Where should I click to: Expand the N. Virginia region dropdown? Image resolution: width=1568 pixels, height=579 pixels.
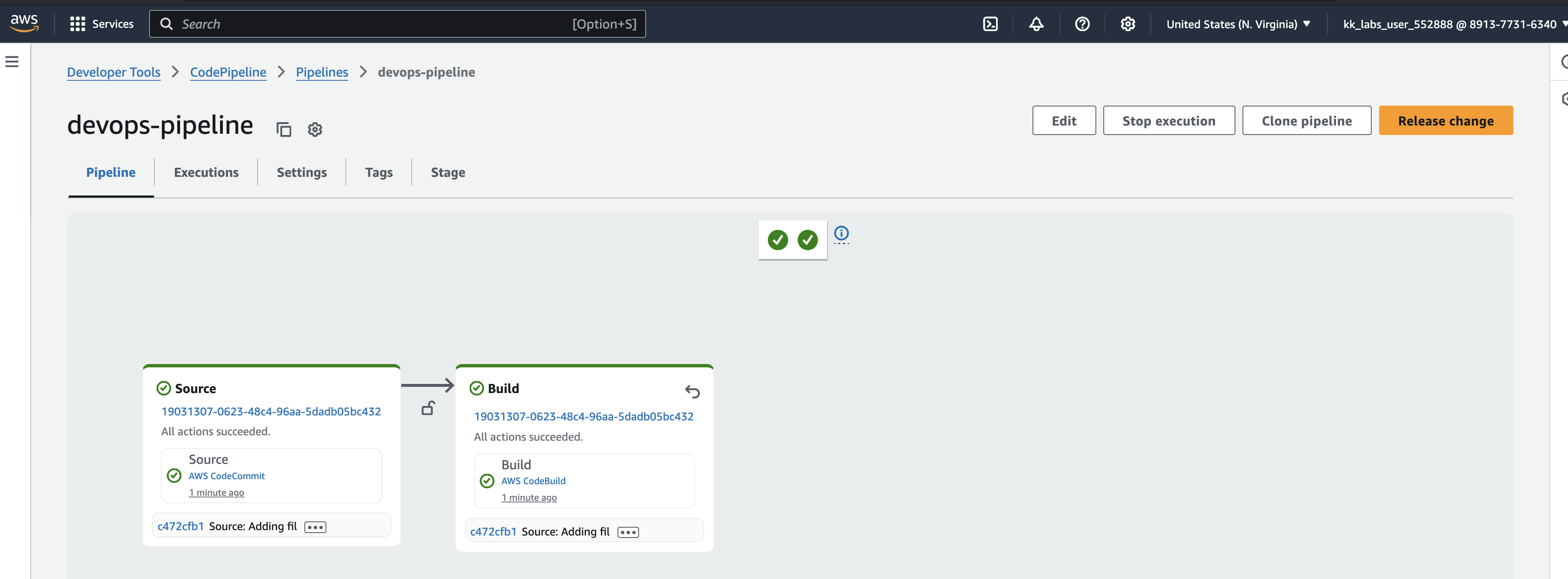tap(1238, 24)
